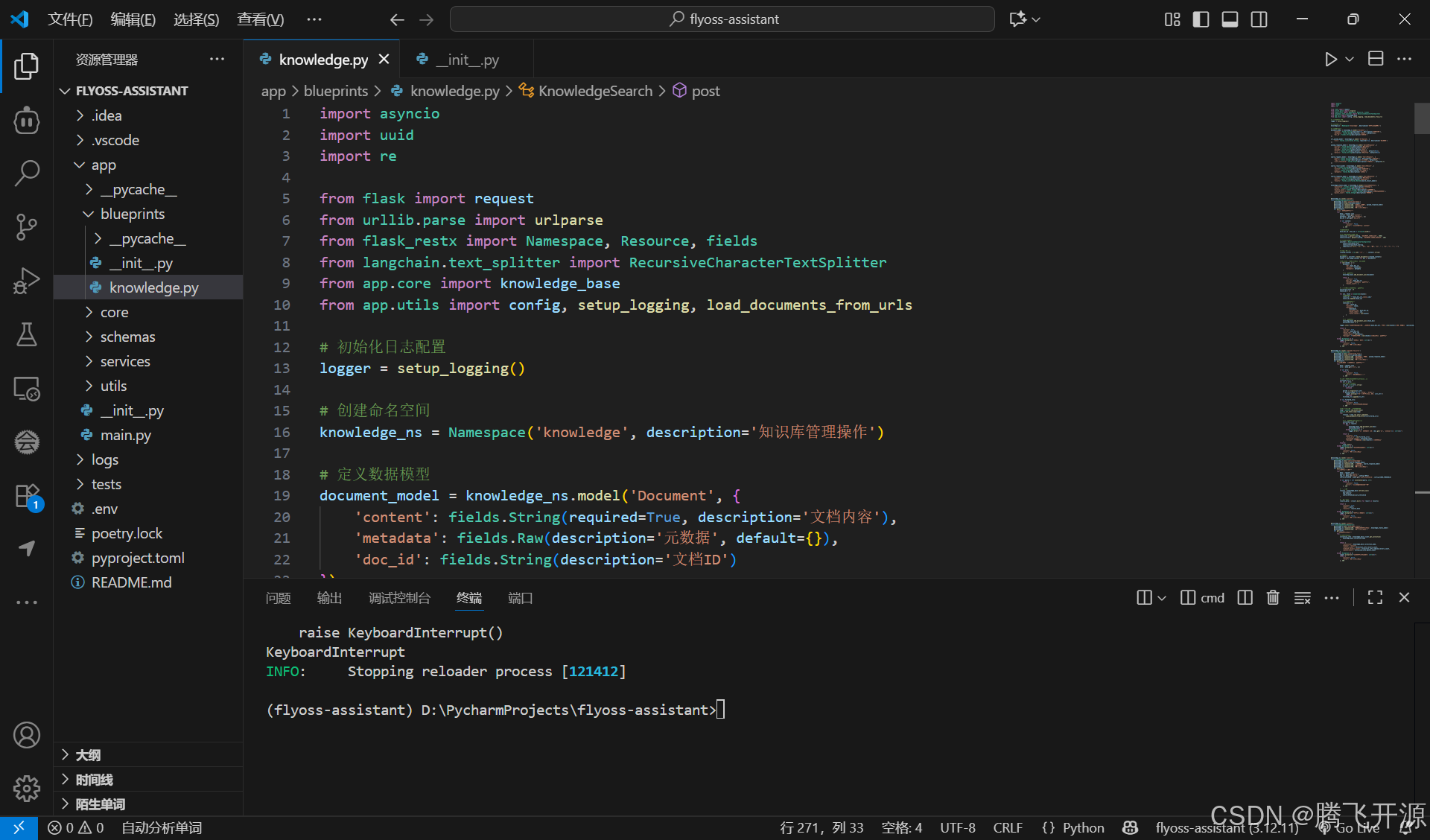Toggle maximize terminal panel size

(x=1375, y=597)
